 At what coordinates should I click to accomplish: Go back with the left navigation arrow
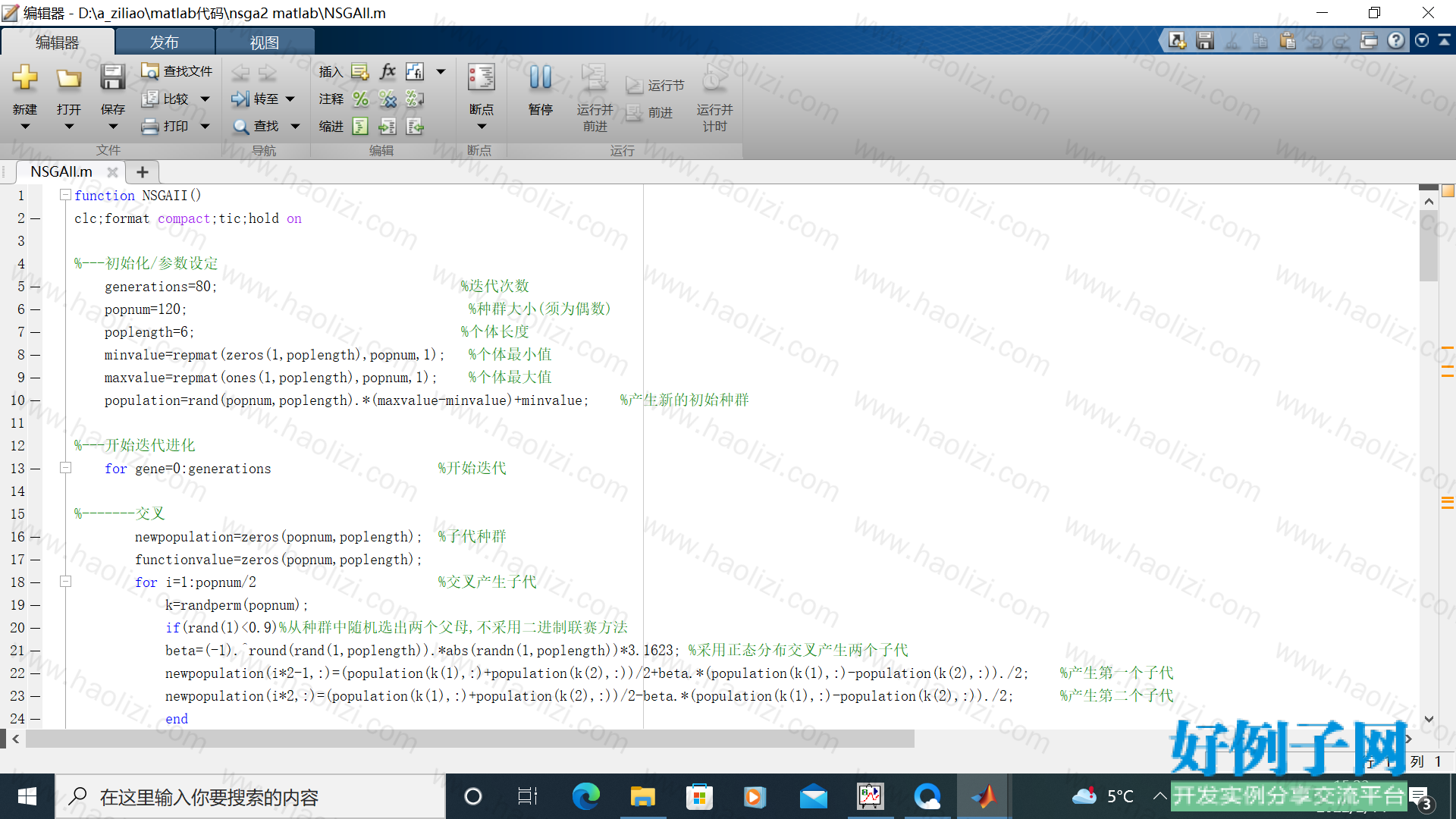pyautogui.click(x=240, y=72)
